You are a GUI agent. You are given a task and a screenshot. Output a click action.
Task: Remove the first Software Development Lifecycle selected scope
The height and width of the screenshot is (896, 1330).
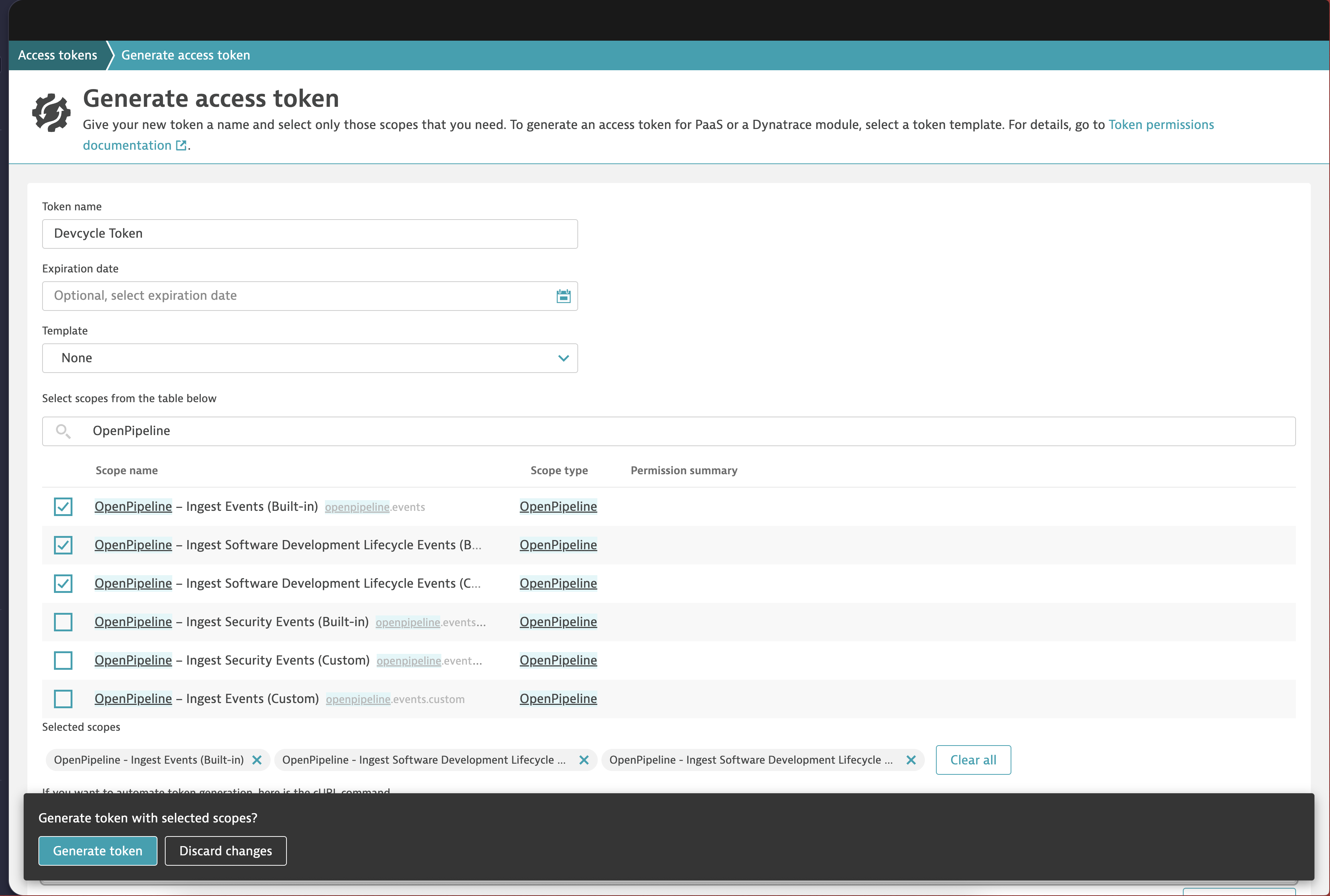click(584, 760)
